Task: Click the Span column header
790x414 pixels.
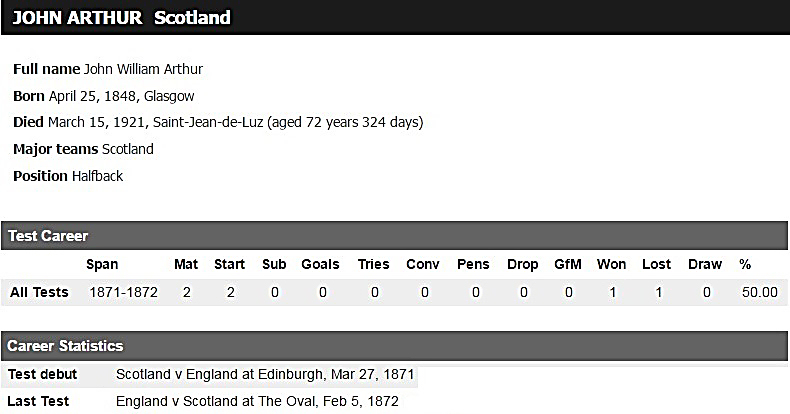Action: click(102, 264)
